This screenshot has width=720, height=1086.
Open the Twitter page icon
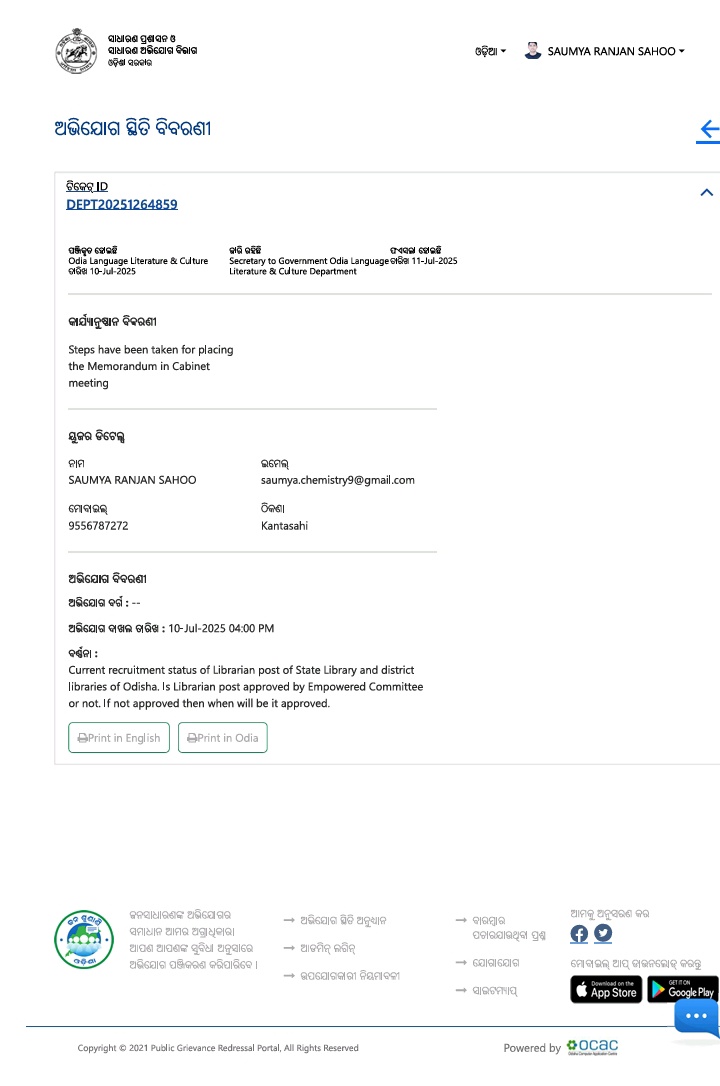click(x=603, y=934)
